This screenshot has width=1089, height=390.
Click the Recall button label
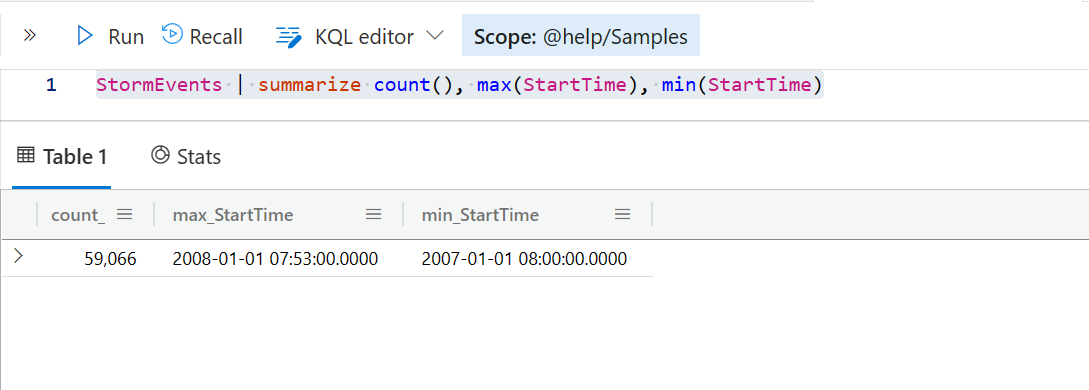216,37
